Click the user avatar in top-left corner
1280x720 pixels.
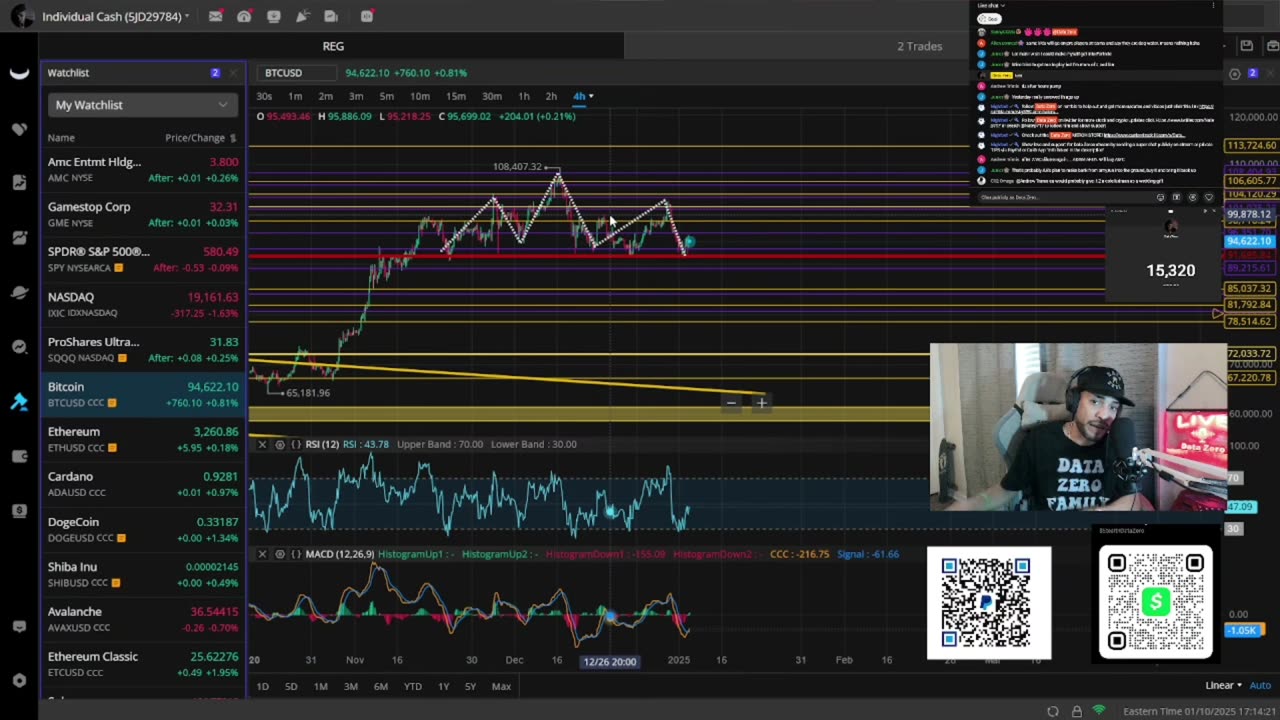(x=21, y=16)
